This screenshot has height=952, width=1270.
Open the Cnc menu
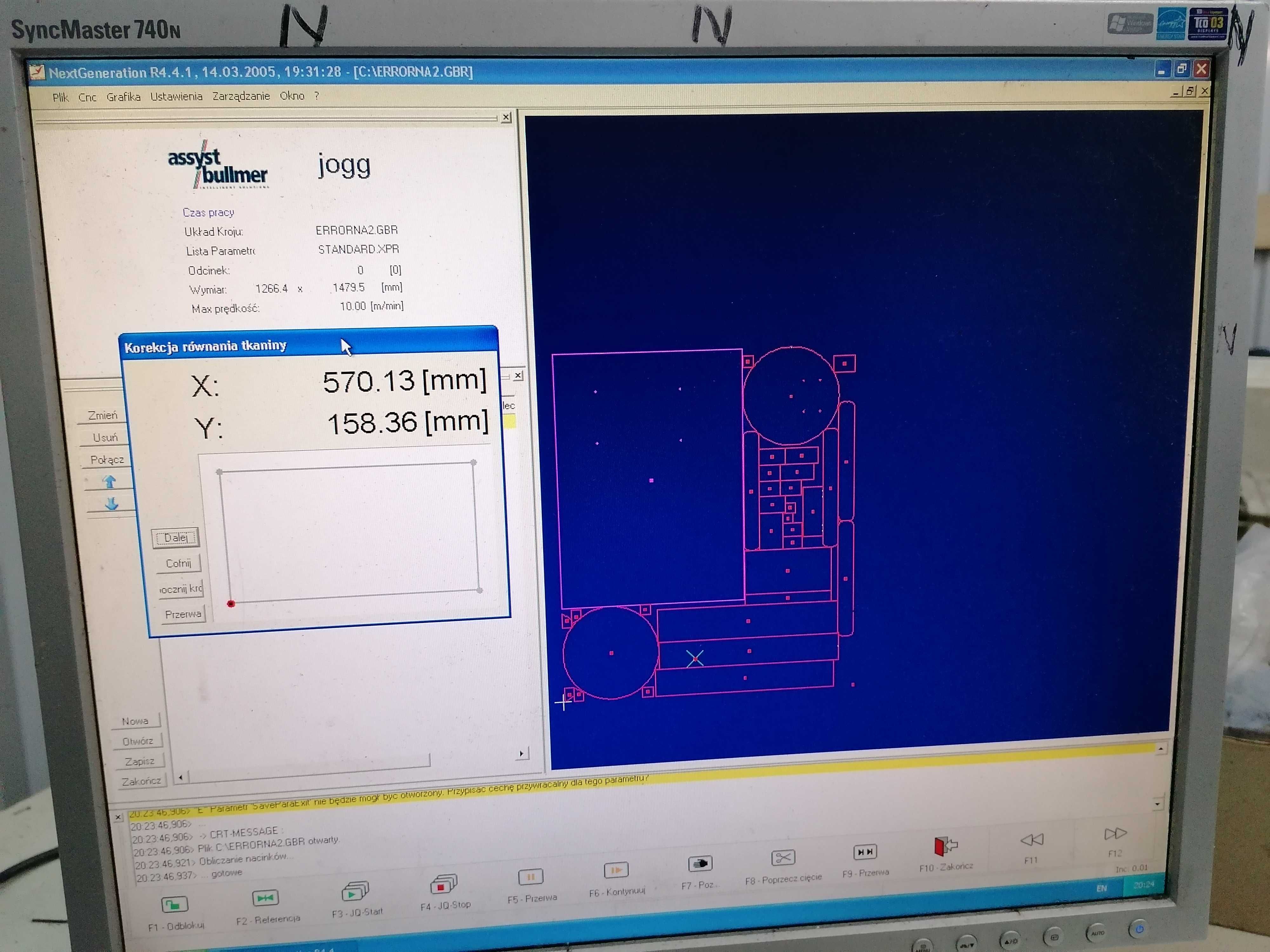(x=87, y=97)
